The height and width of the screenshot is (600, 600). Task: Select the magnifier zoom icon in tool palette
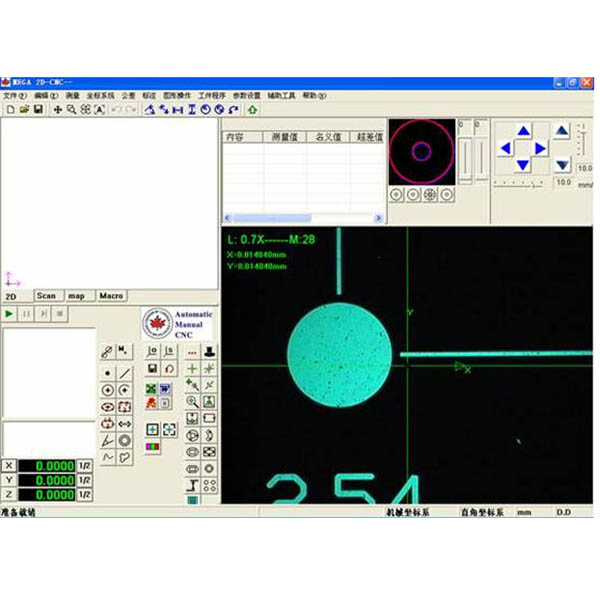click(192, 401)
